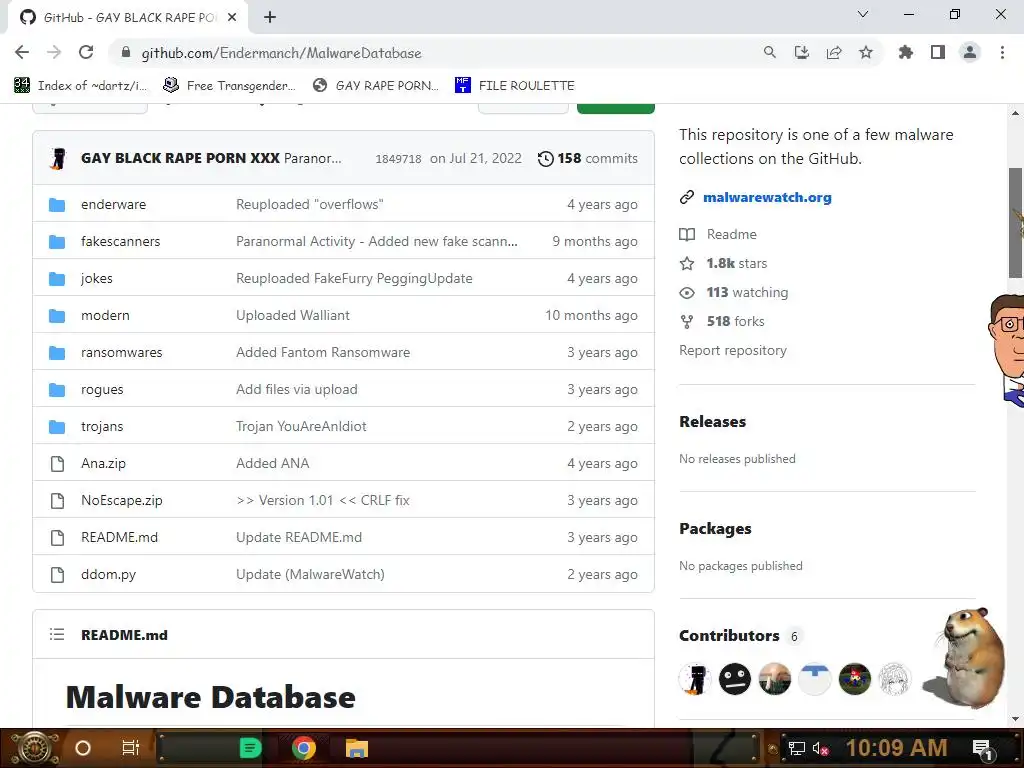Open the Packages section heading
This screenshot has height=768, width=1024.
click(x=715, y=529)
